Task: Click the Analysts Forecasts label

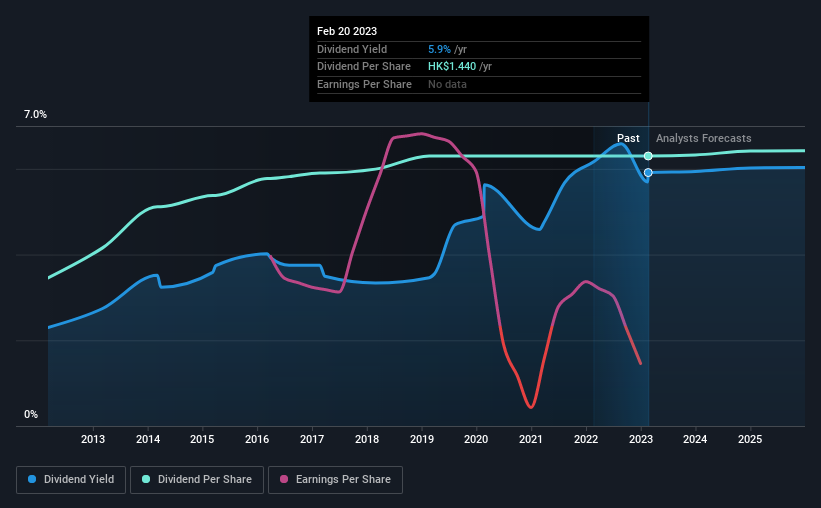Action: pyautogui.click(x=703, y=138)
